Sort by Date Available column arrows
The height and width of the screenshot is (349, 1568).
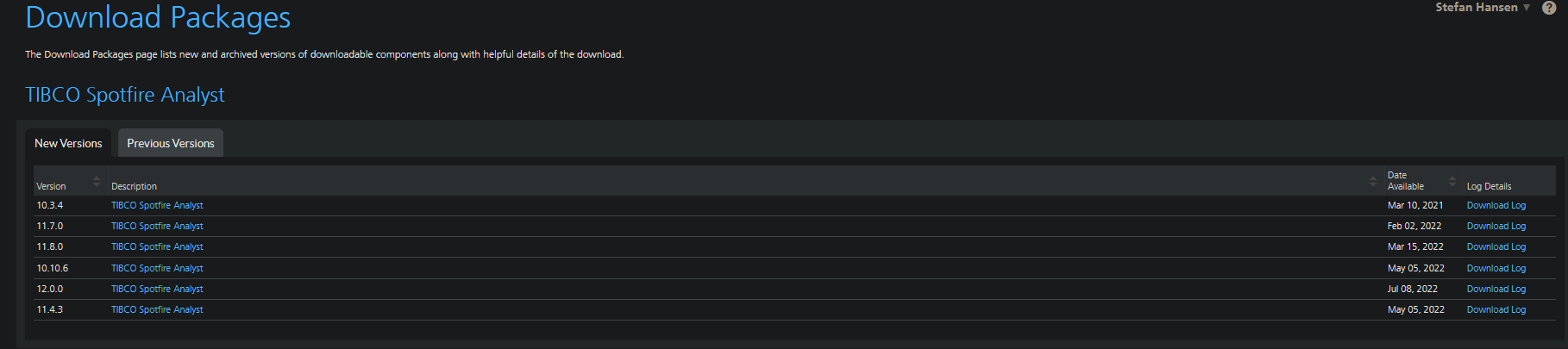point(1452,181)
